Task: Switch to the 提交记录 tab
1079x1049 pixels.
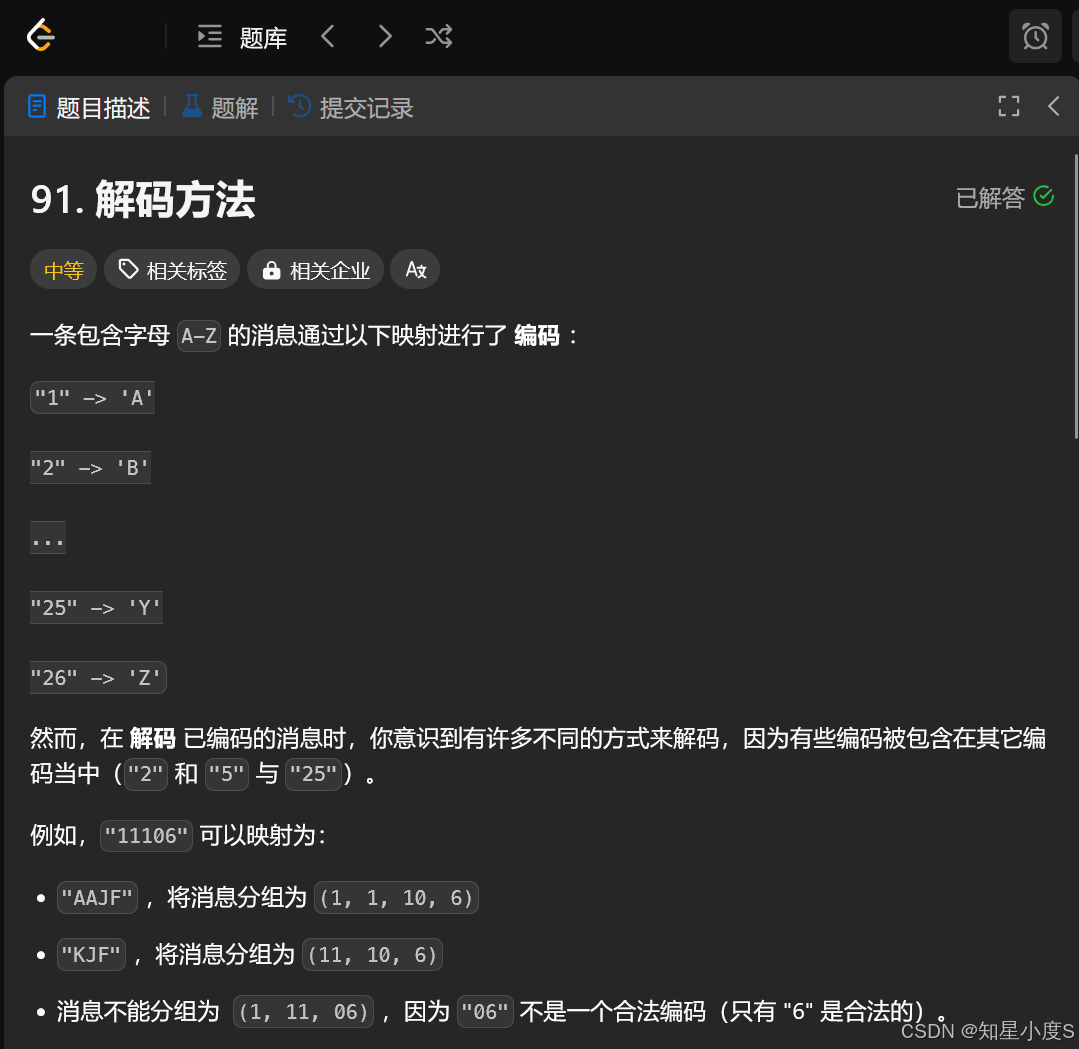Action: click(x=350, y=107)
